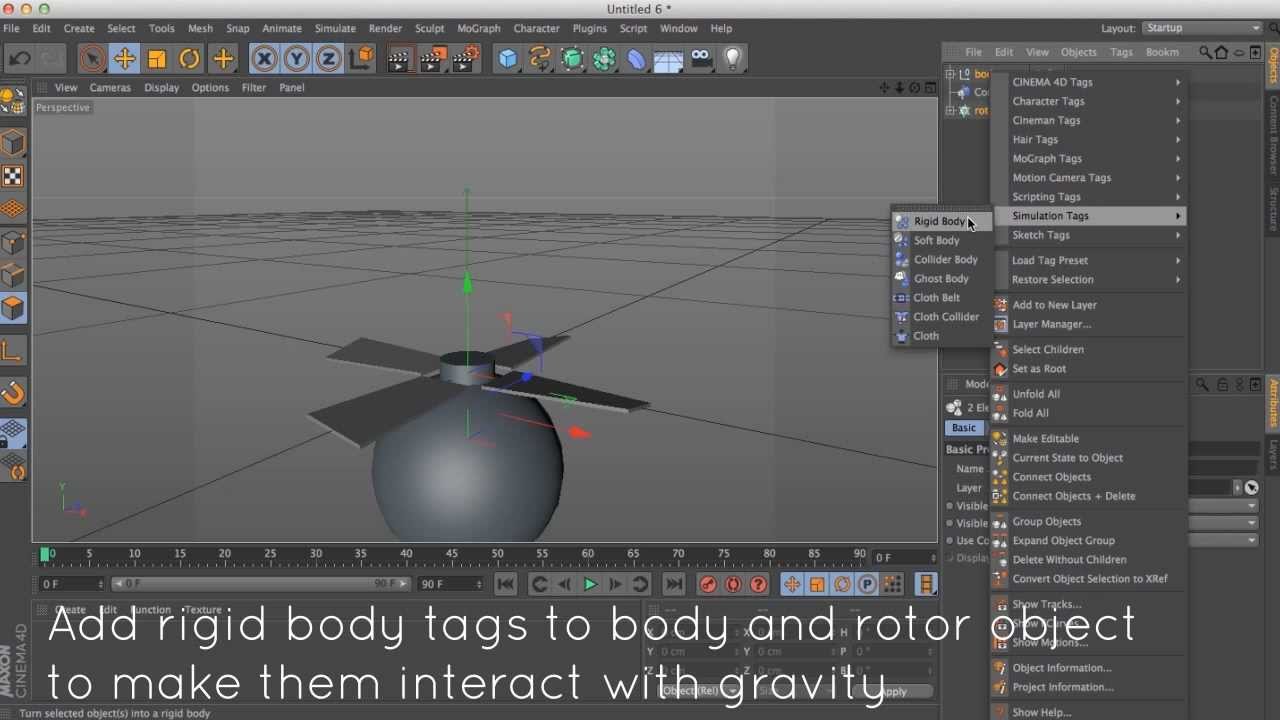Toggle the X axis lock
The image size is (1280, 720).
point(264,59)
